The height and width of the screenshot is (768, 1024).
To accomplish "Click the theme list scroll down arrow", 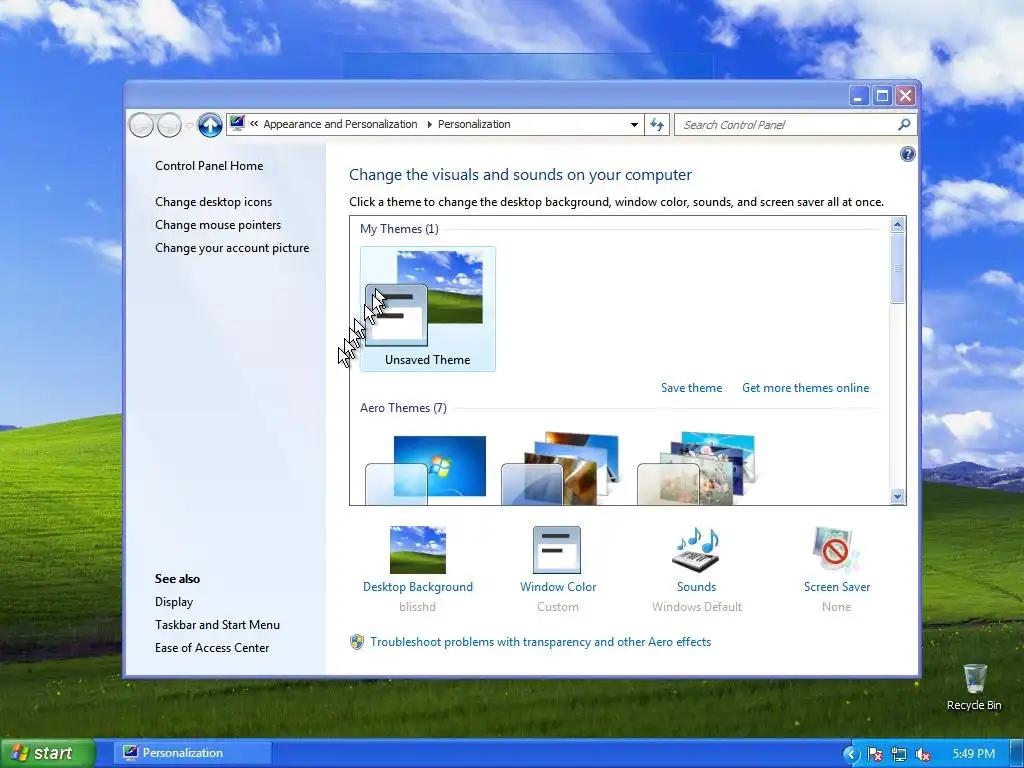I will (897, 496).
